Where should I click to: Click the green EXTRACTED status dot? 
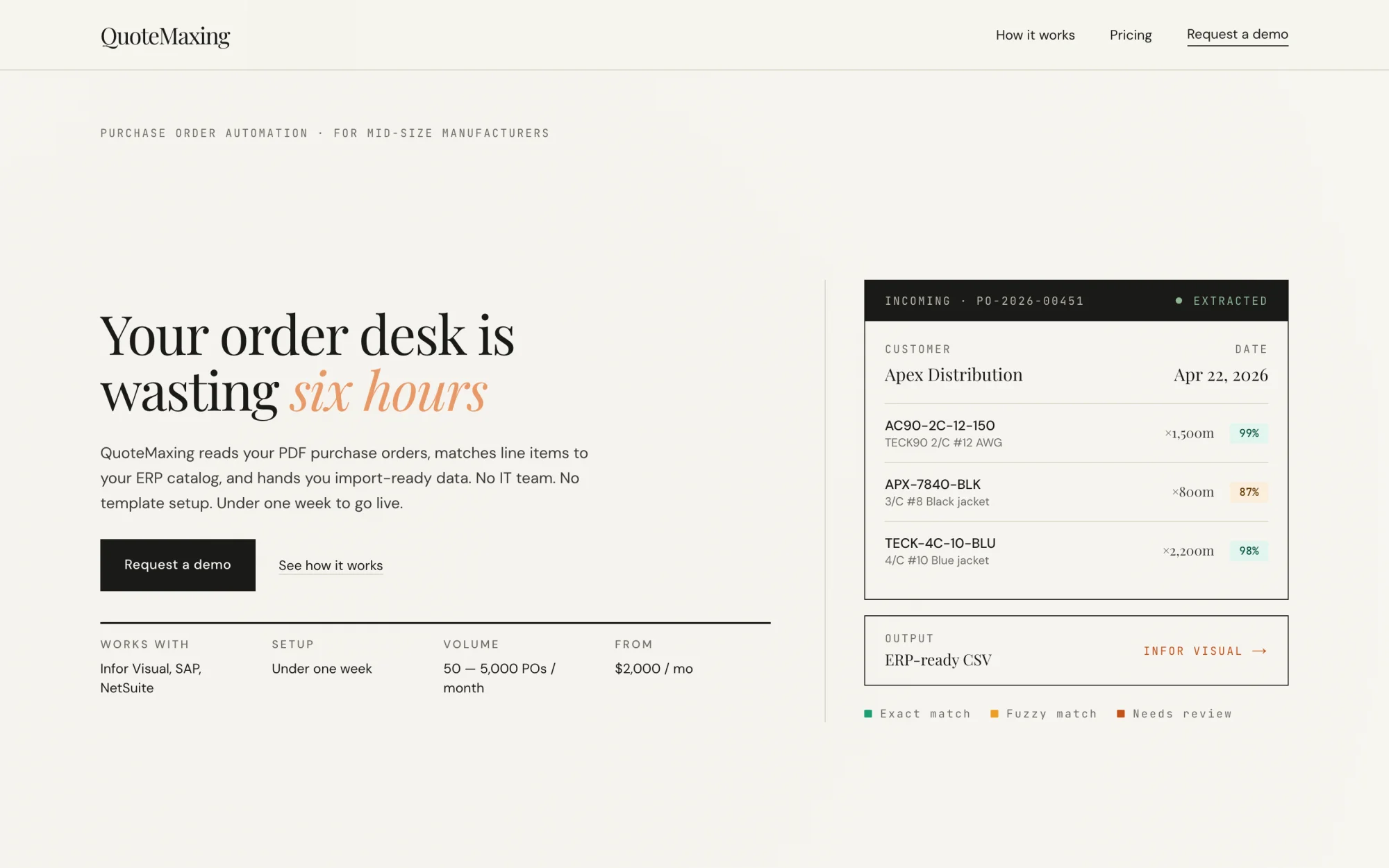[x=1179, y=301]
